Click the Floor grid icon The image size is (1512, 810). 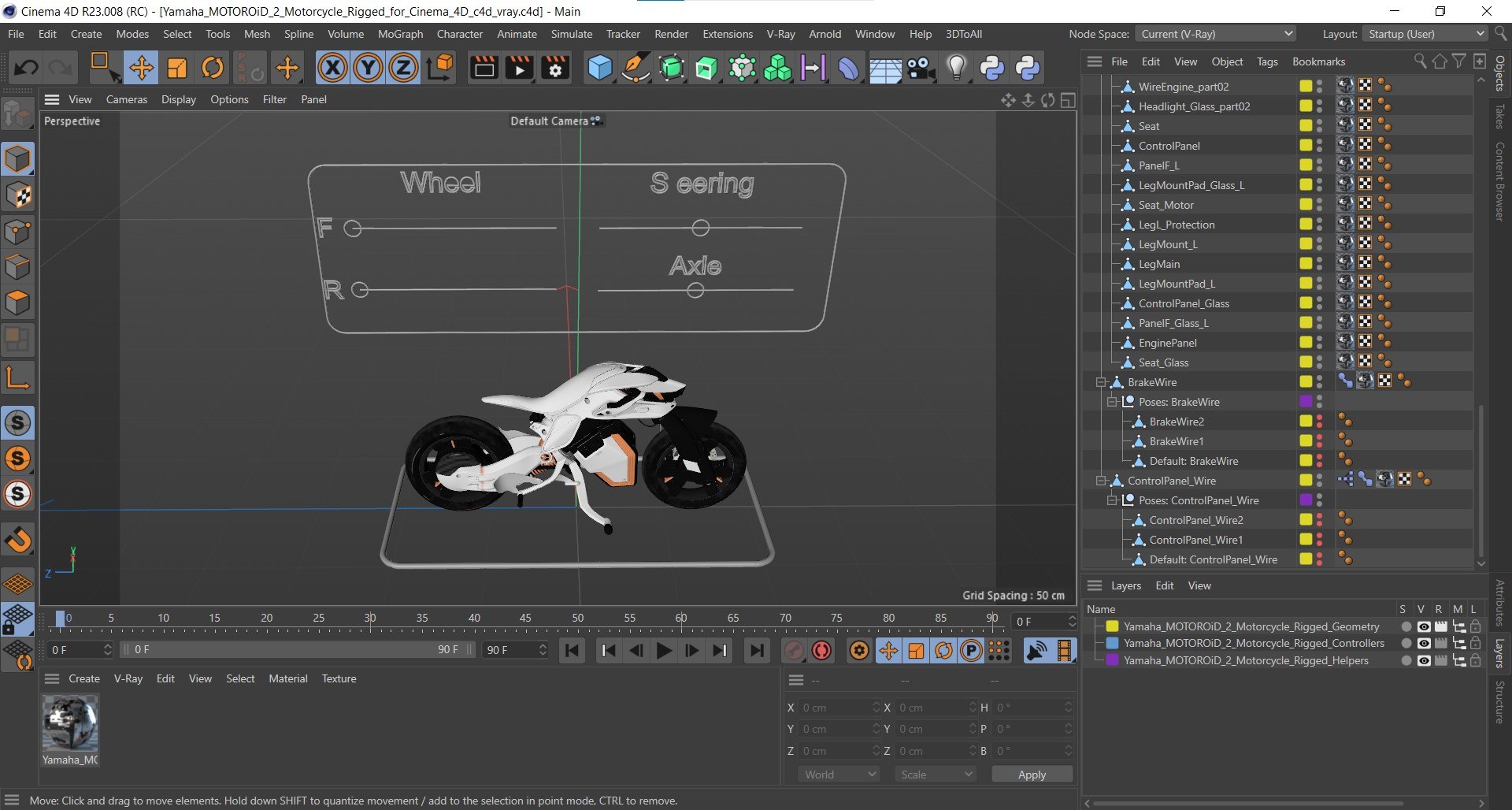885,69
